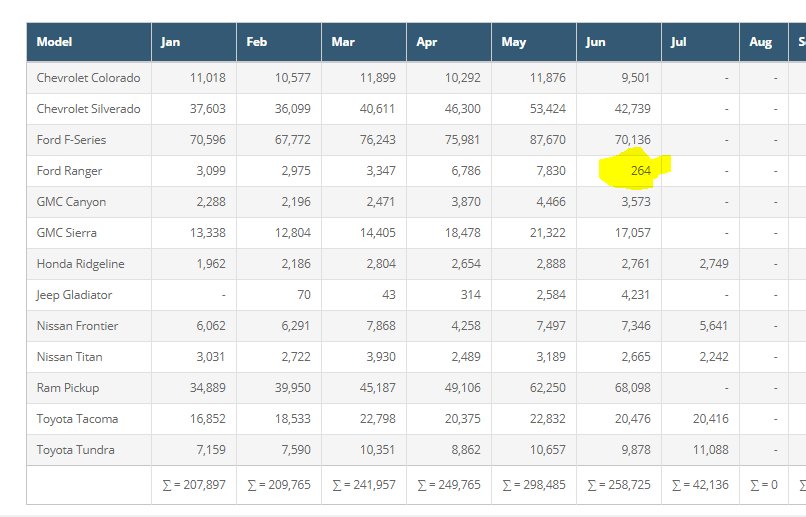806x517 pixels.
Task: Sort by the Feb column header
Action: pyautogui.click(x=279, y=42)
